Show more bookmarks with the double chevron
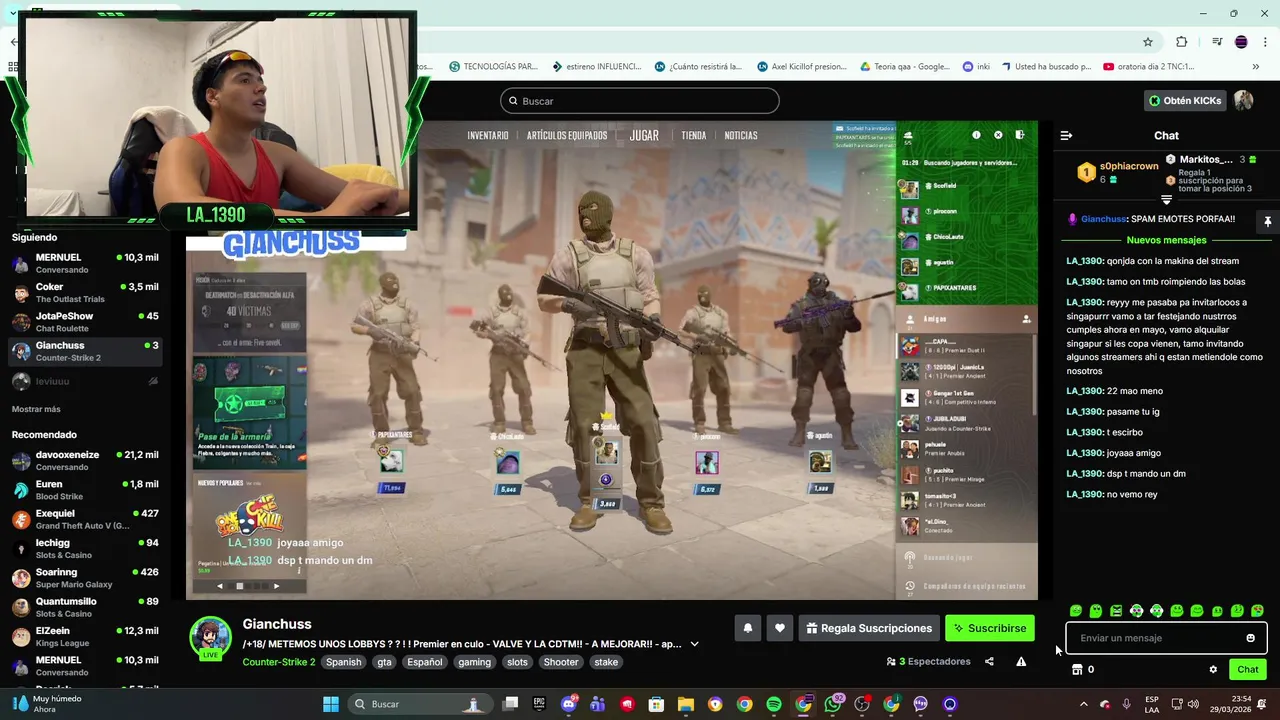This screenshot has width=1280, height=720. (x=1256, y=67)
